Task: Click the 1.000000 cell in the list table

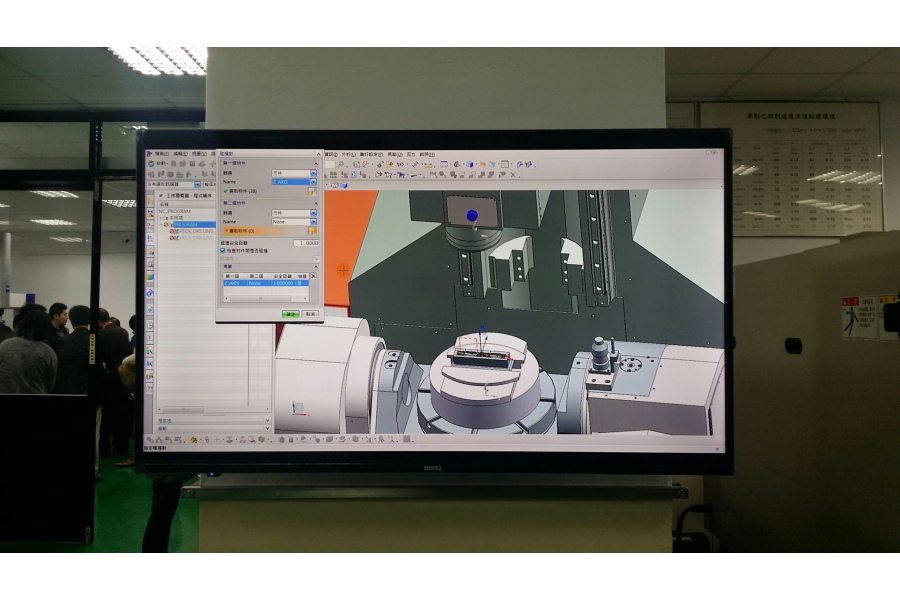Action: pos(282,283)
